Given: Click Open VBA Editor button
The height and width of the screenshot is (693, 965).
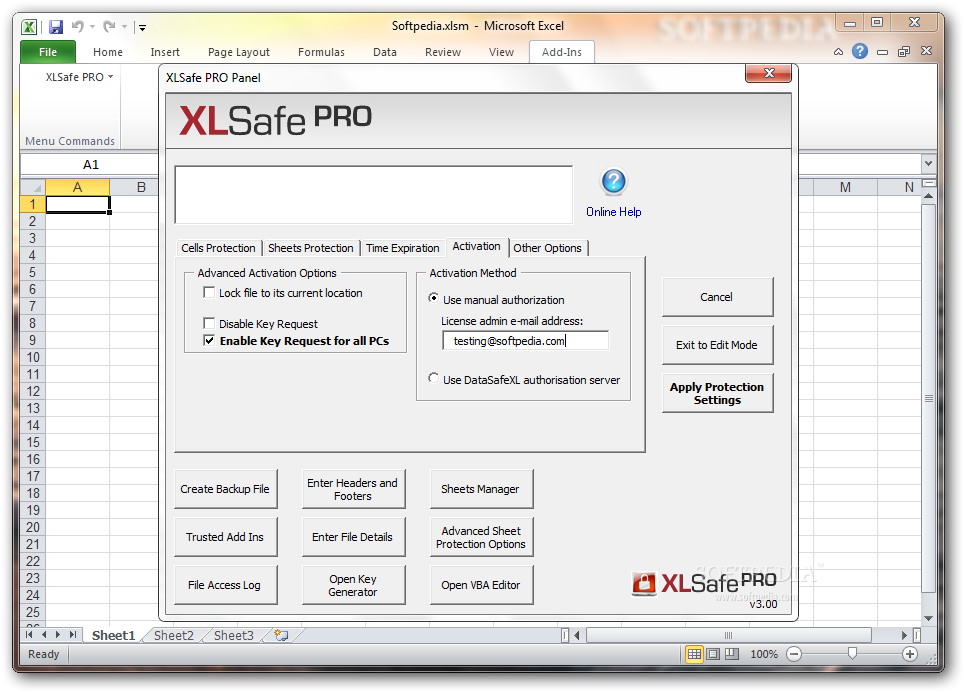Looking at the screenshot, I should click(481, 585).
